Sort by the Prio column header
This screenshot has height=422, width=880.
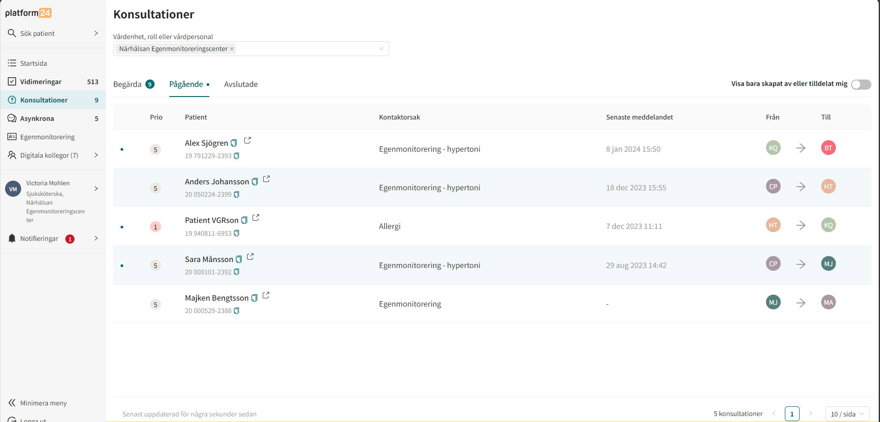click(155, 117)
